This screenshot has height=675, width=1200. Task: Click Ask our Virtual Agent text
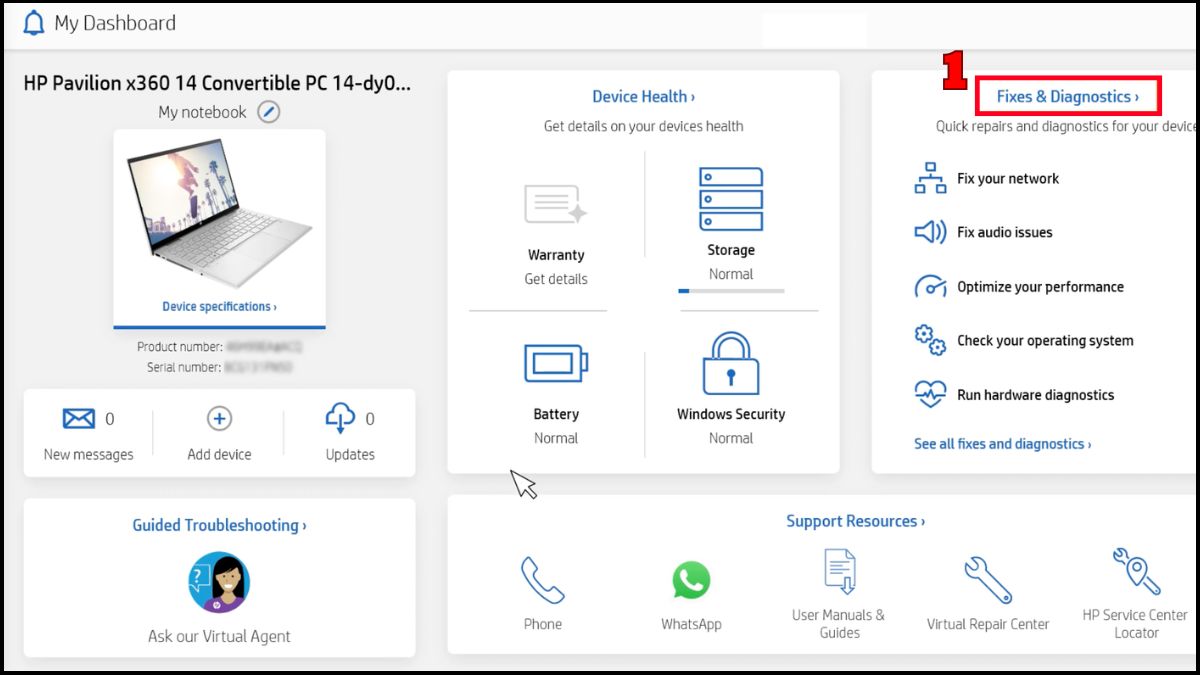point(219,636)
